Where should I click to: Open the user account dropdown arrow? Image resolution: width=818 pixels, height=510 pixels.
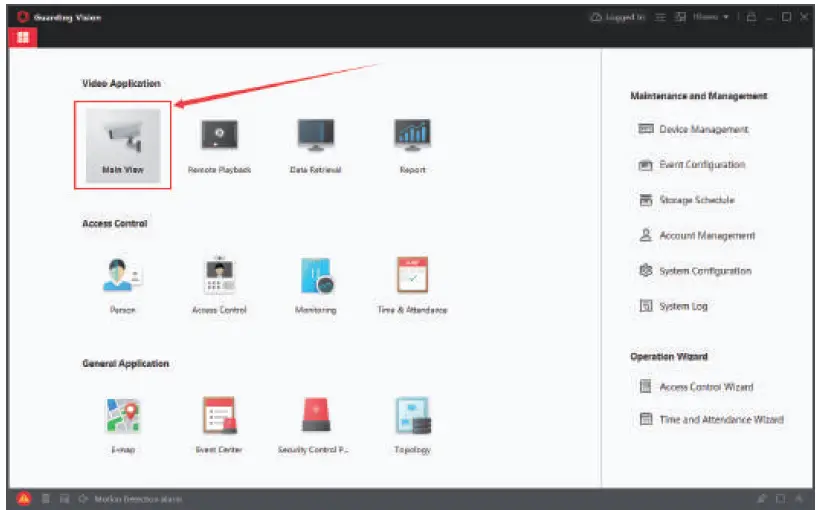726,17
